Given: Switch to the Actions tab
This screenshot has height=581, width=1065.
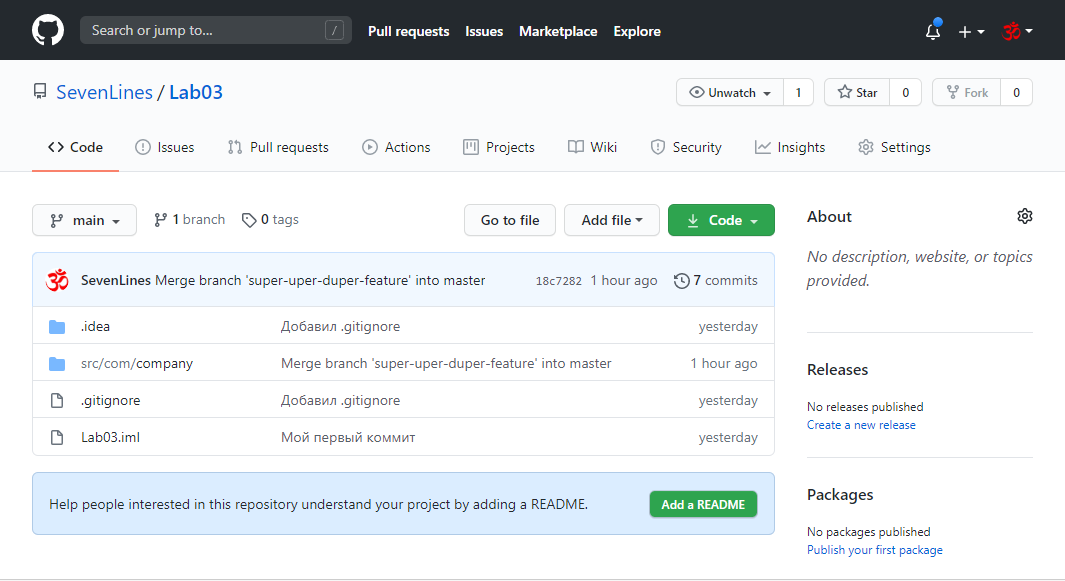Looking at the screenshot, I should click(x=396, y=147).
